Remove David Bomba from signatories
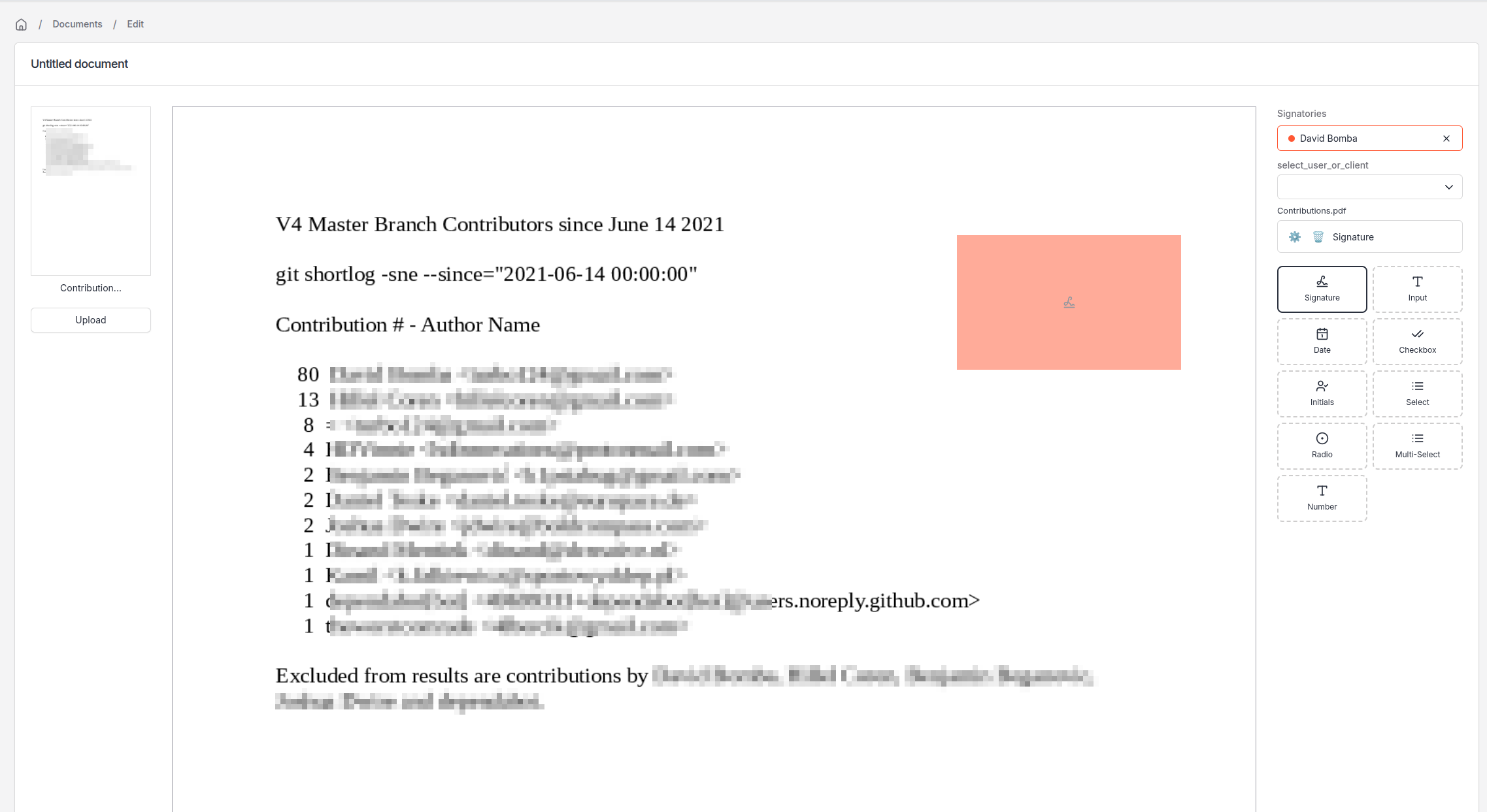The image size is (1487, 812). [1446, 138]
